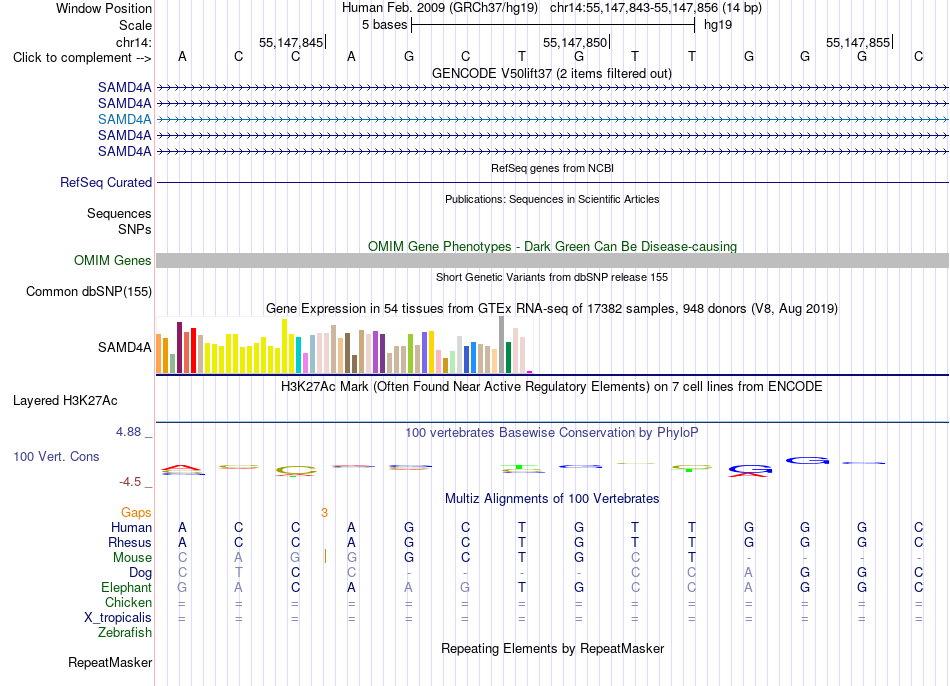This screenshot has height=686, width=950.
Task: Open the RefSeq Curated track label
Action: [105, 182]
